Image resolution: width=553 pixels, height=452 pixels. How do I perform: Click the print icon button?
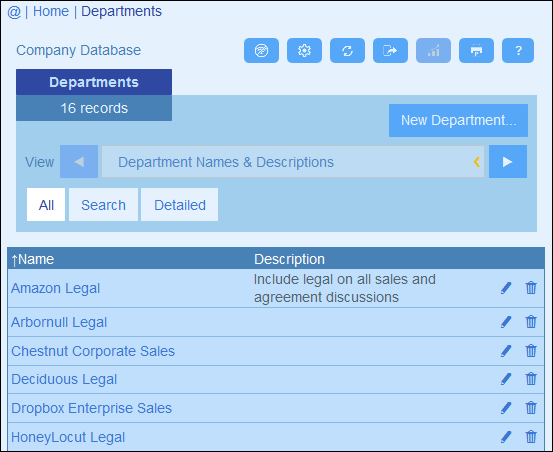coord(476,51)
